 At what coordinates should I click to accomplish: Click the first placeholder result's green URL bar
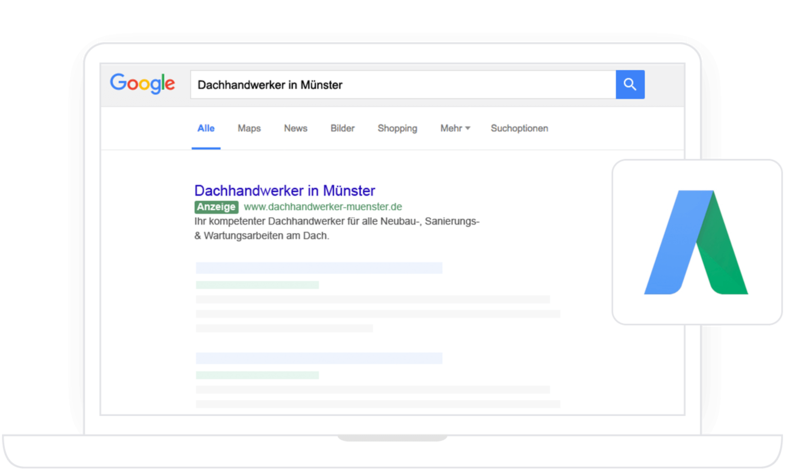(x=257, y=285)
